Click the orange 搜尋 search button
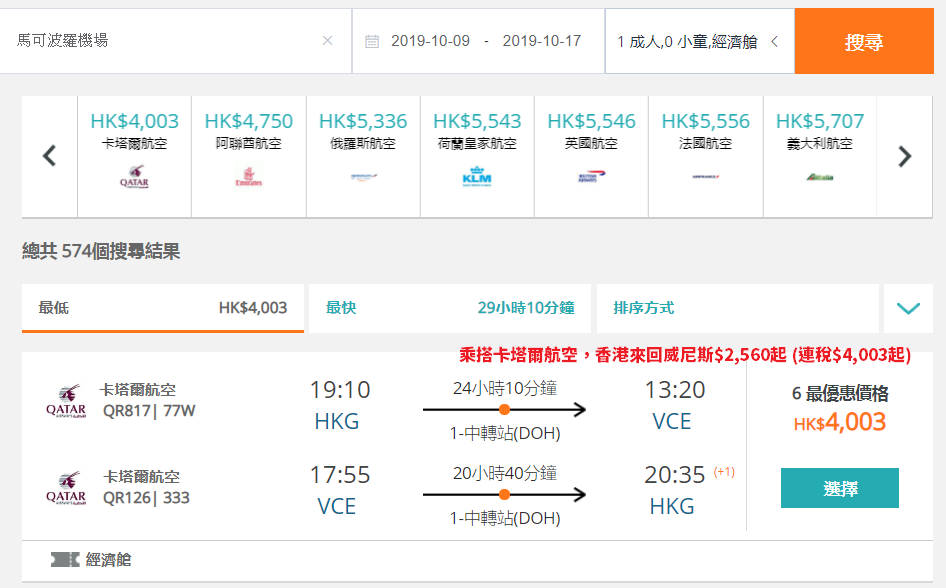946x588 pixels. click(864, 41)
